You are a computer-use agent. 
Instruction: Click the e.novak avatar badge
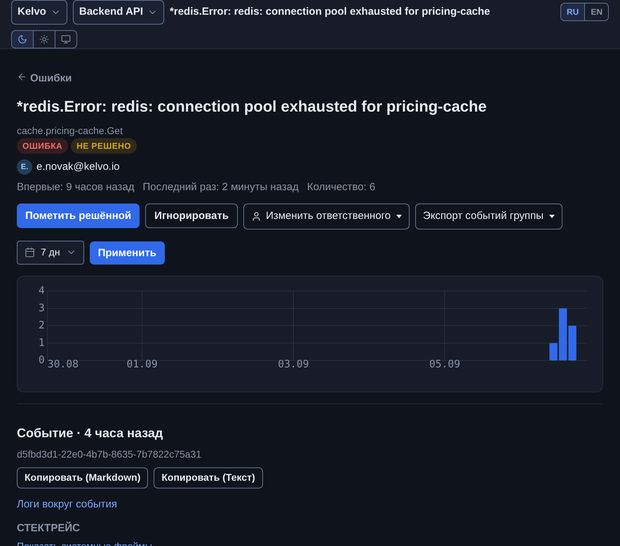(x=24, y=166)
